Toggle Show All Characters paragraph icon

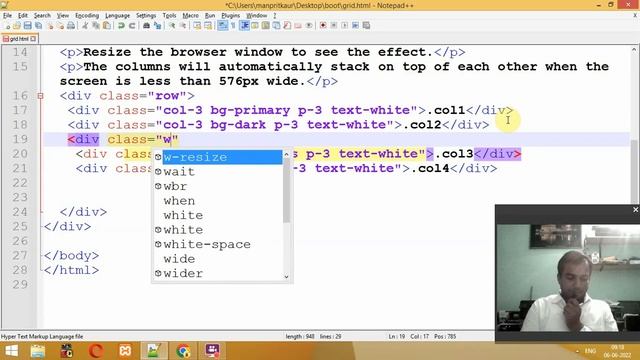coord(233,25)
